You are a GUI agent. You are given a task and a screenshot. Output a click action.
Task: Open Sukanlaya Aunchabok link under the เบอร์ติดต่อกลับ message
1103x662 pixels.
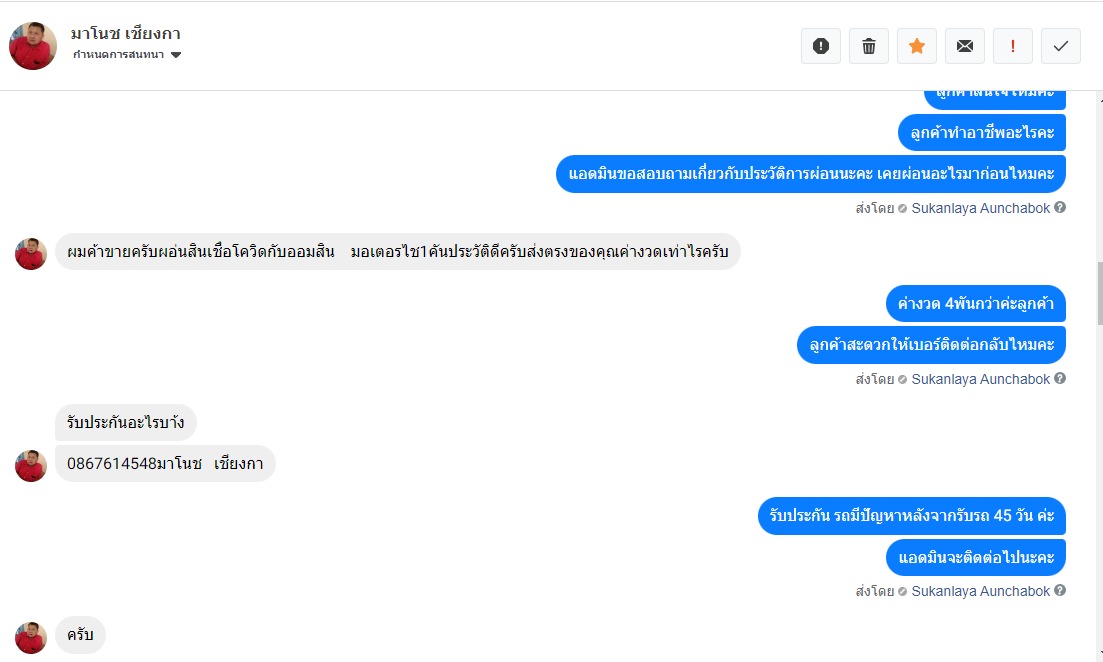tap(980, 379)
